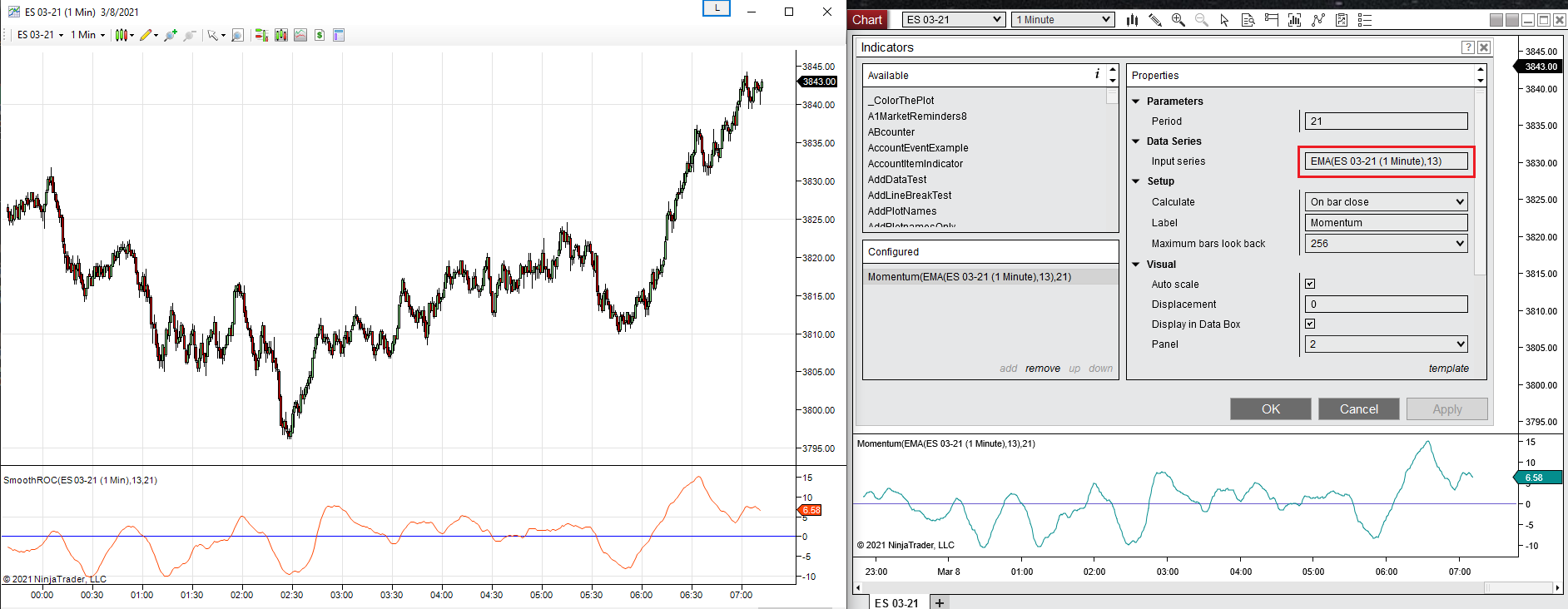1568x609 pixels.
Task: Select A1MarketReminders8 in Available list
Action: pyautogui.click(x=917, y=116)
